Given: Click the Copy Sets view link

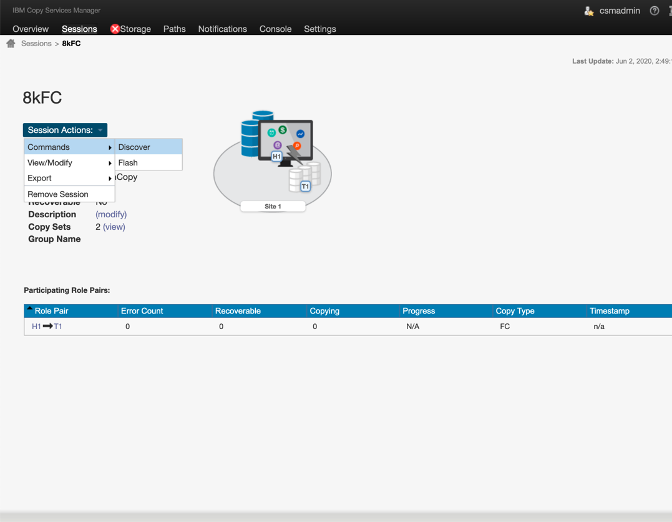Looking at the screenshot, I should click(114, 227).
